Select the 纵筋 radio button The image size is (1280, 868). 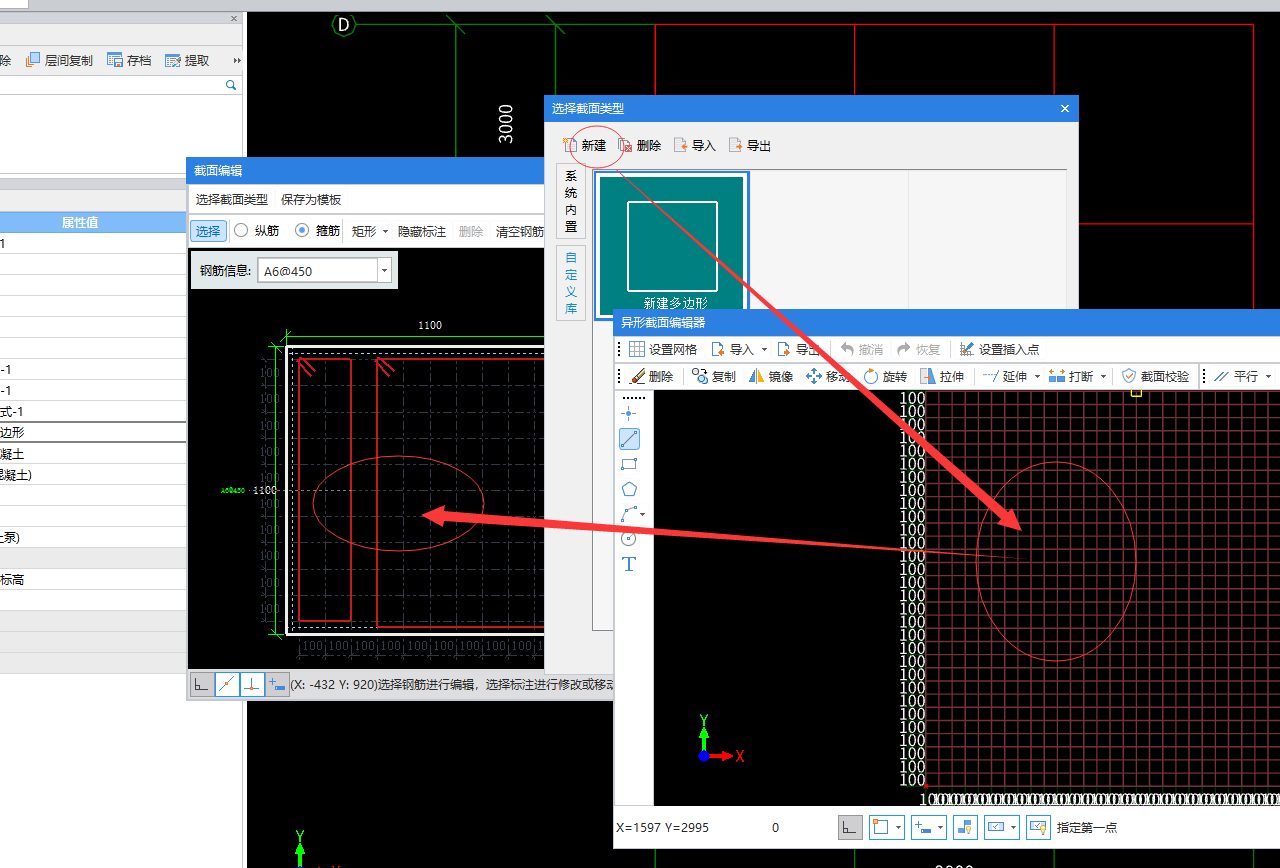241,230
